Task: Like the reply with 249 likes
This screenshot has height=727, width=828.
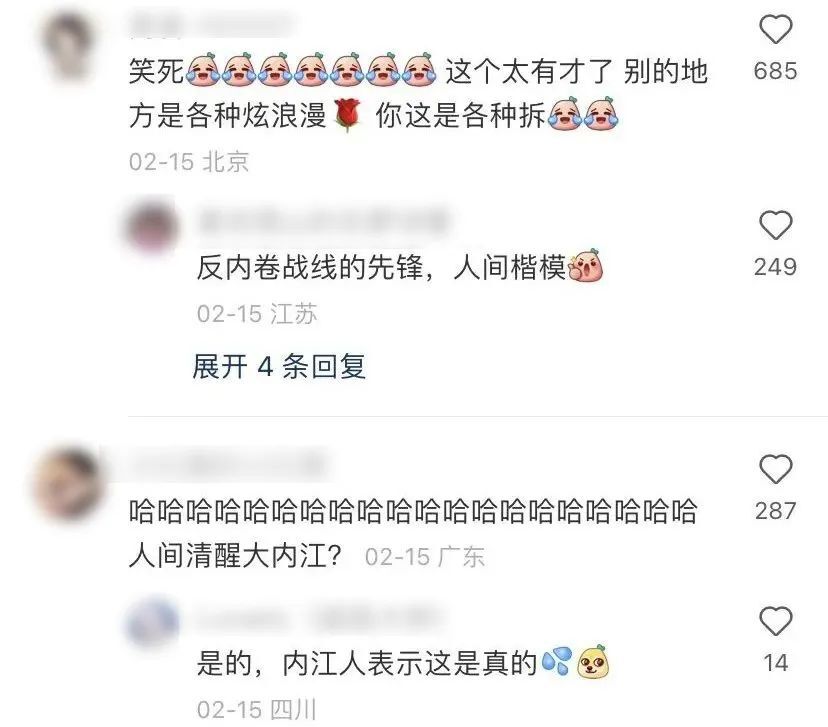Action: coord(775,225)
